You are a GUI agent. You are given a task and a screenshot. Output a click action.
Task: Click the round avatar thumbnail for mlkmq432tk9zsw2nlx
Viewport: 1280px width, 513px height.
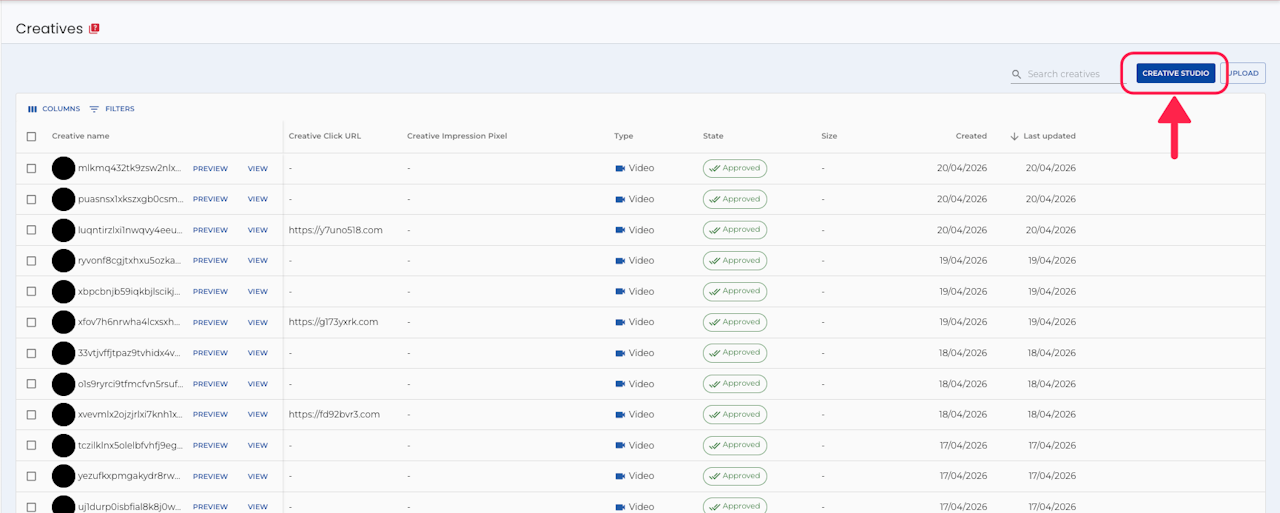(x=63, y=168)
